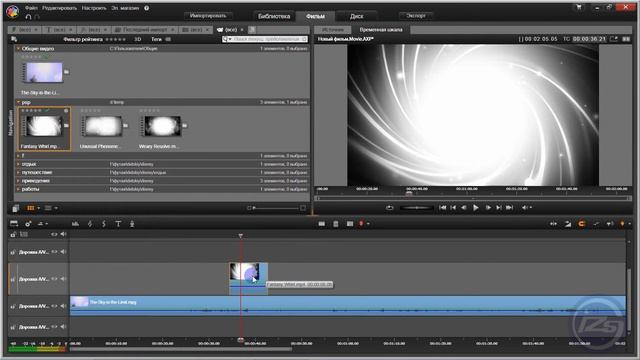Open the red marker dropdown arrow

(368, 224)
